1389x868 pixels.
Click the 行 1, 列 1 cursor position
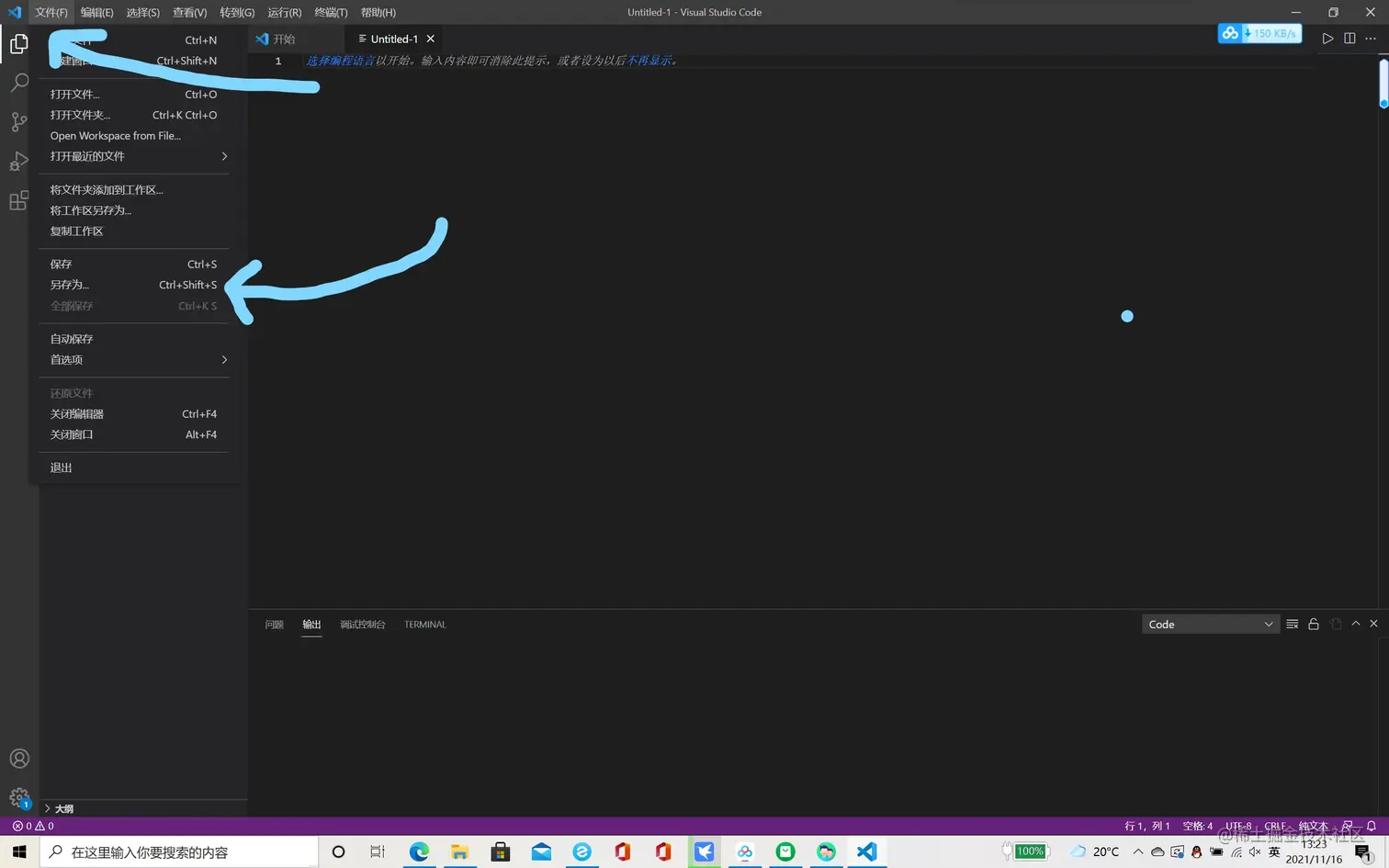[1147, 826]
